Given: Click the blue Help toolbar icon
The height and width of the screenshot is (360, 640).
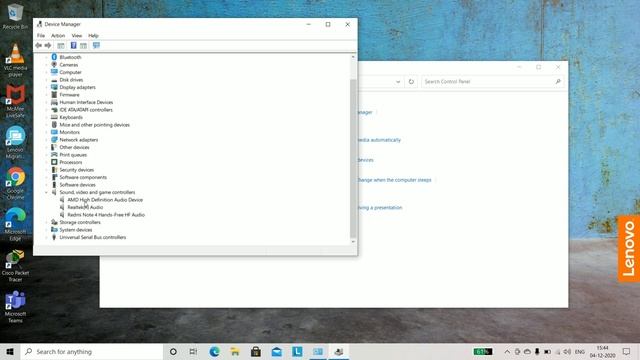Looking at the screenshot, I should coord(73,45).
